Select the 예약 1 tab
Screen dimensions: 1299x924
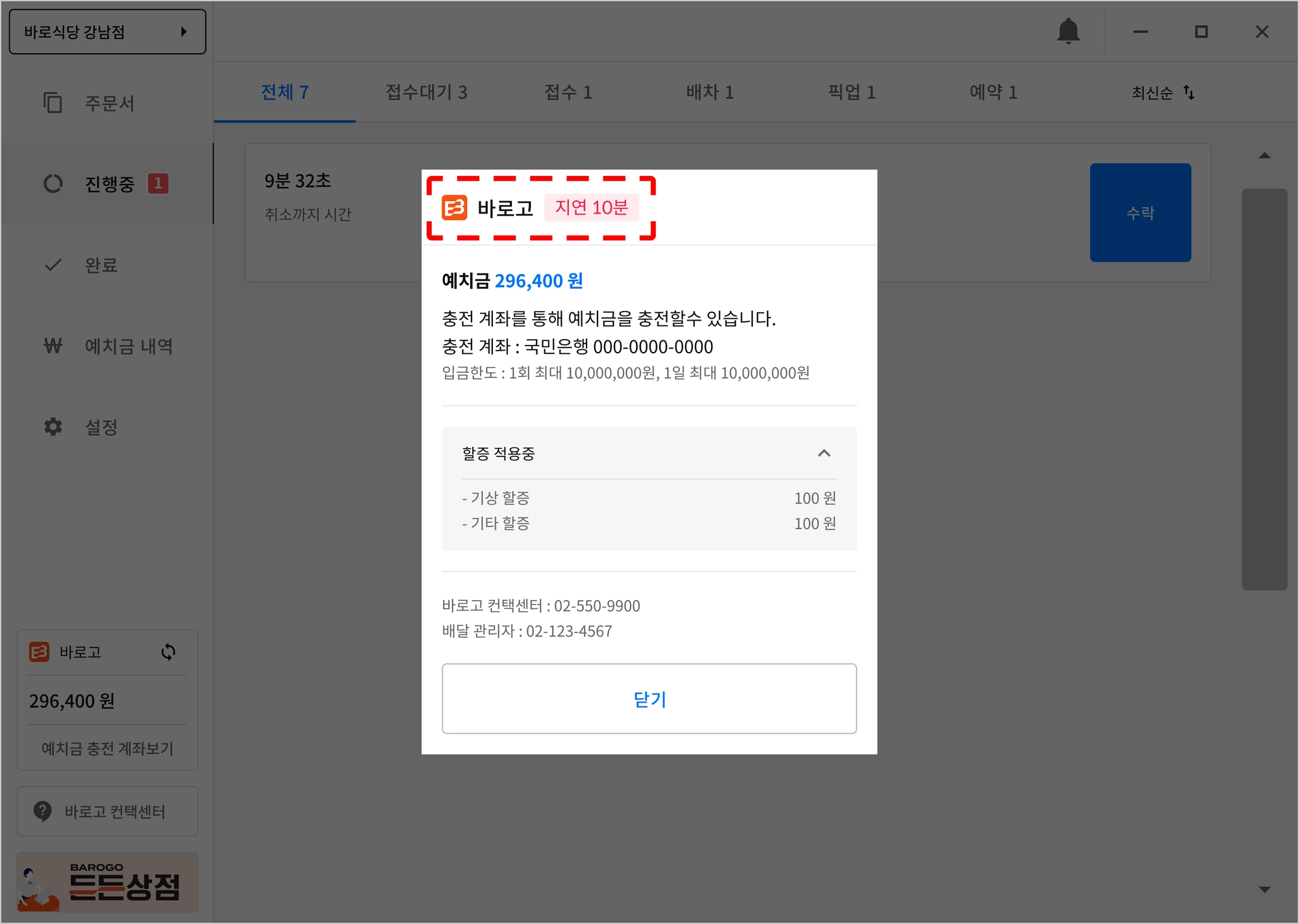[992, 92]
